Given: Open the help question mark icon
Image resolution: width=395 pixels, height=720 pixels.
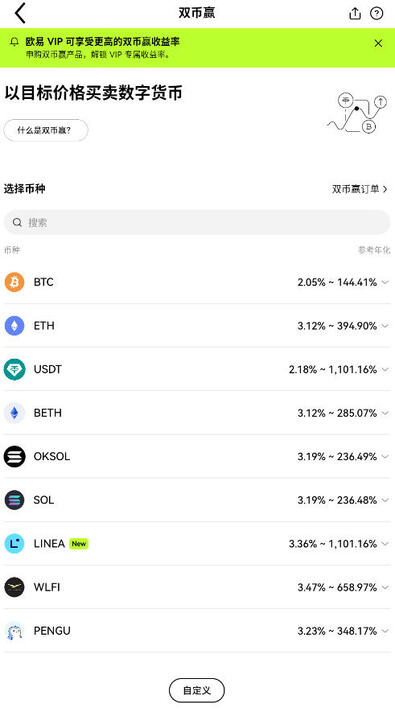Looking at the screenshot, I should pyautogui.click(x=377, y=13).
